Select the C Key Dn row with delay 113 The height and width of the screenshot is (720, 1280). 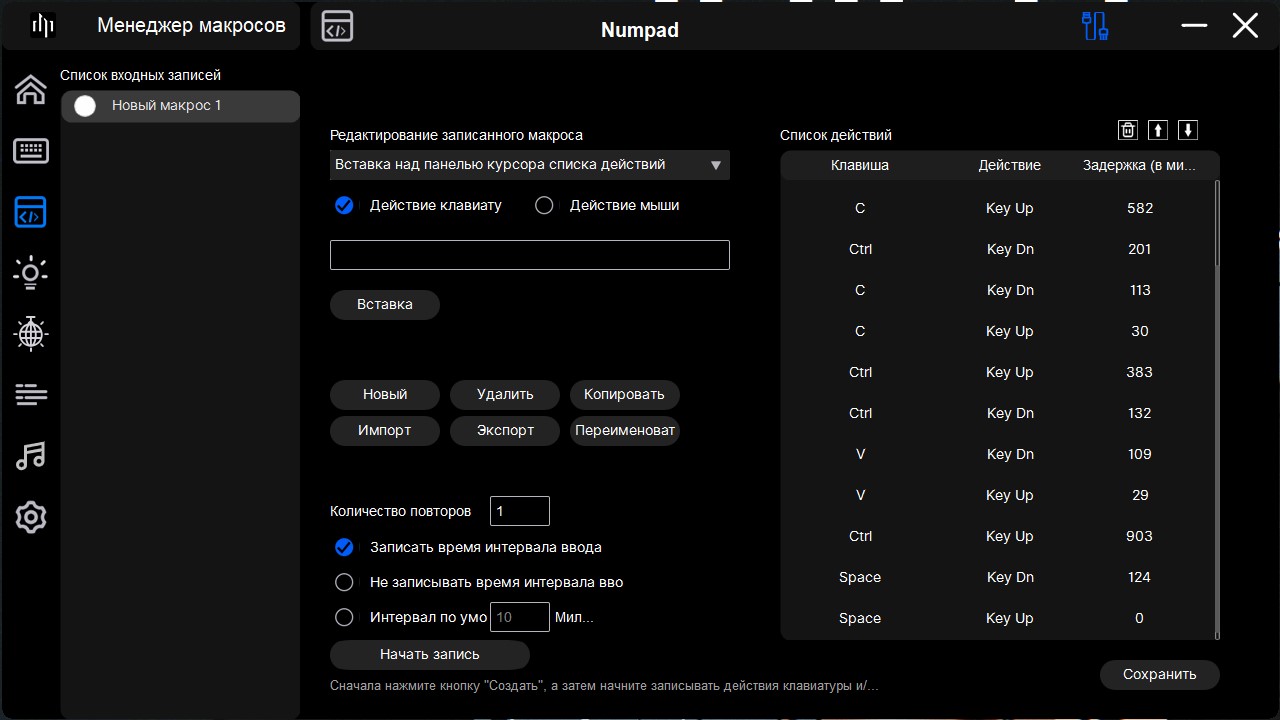(x=997, y=290)
